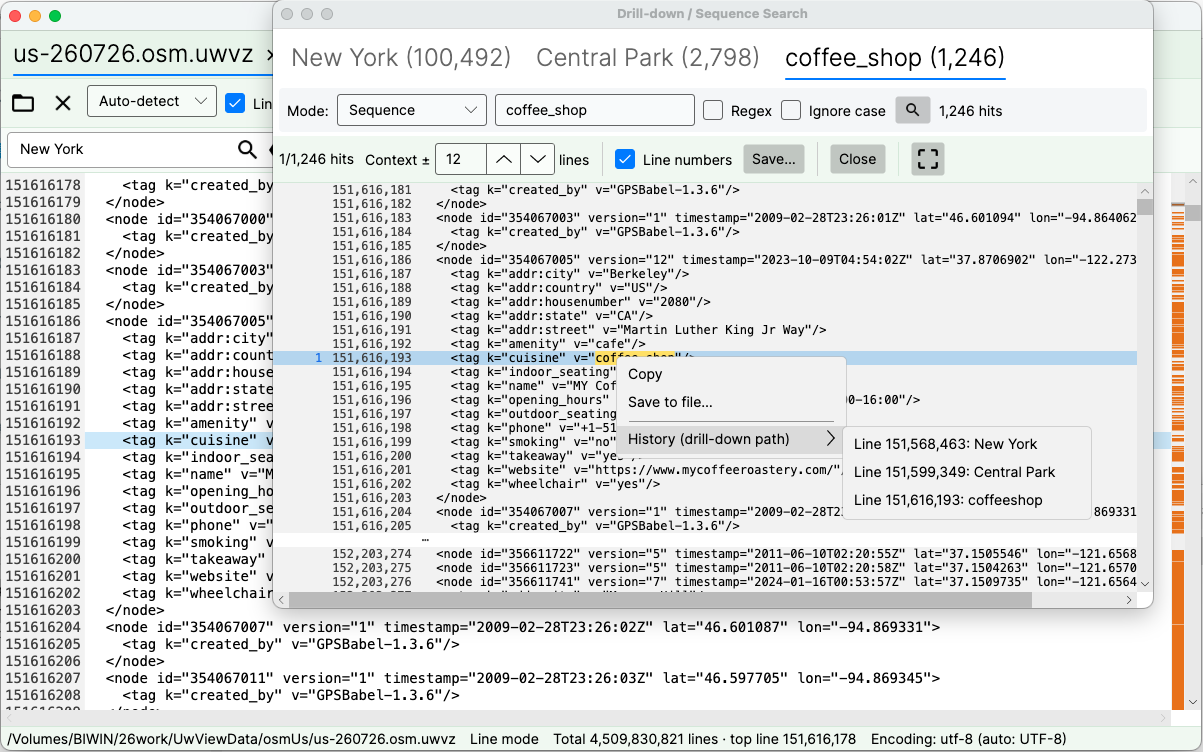1203x752 pixels.
Task: Click the Drill-down / Sequence Search title bar
Action: (x=712, y=14)
